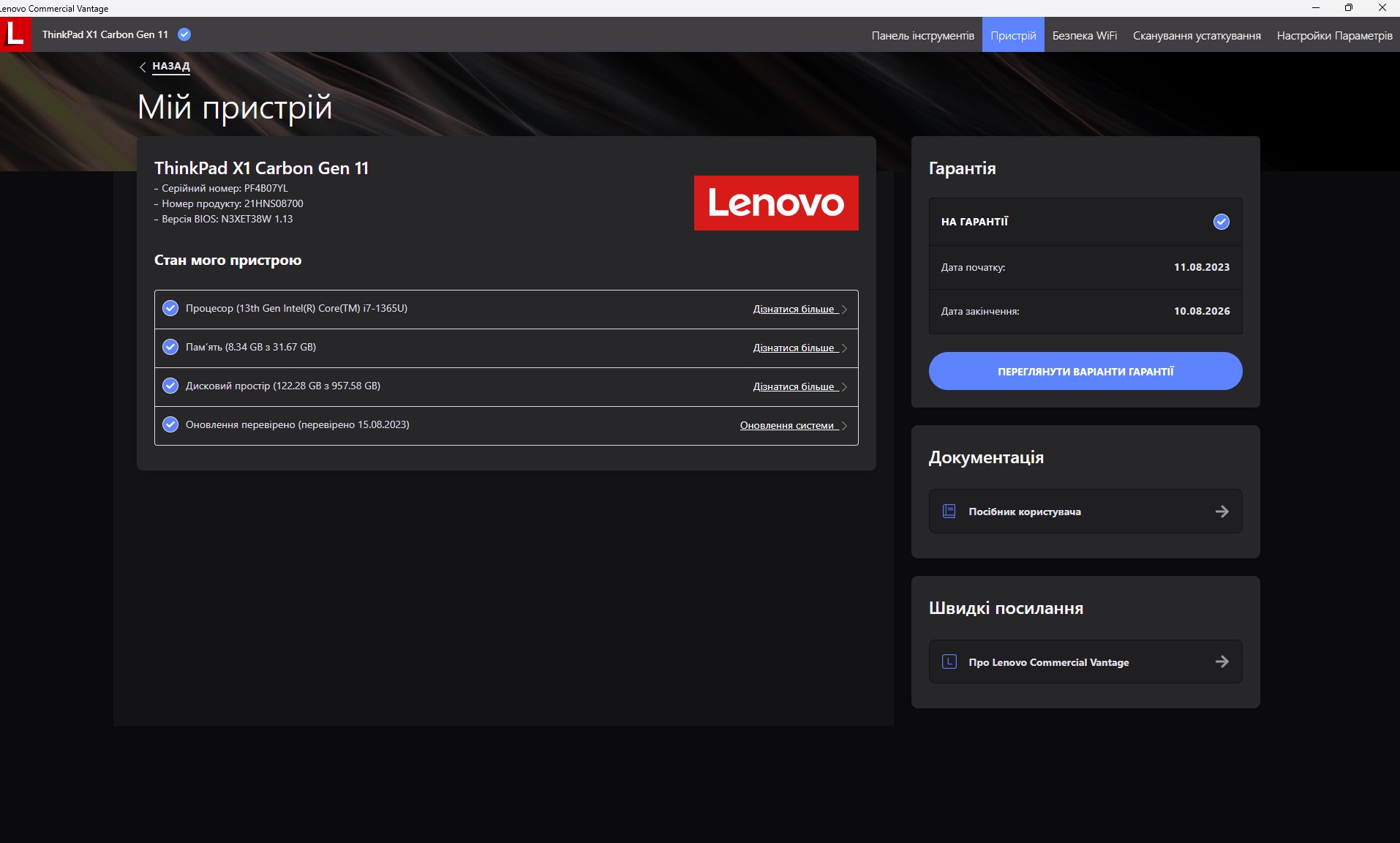This screenshot has height=843, width=1400.
Task: Expand memory details chevron
Action: (x=844, y=348)
